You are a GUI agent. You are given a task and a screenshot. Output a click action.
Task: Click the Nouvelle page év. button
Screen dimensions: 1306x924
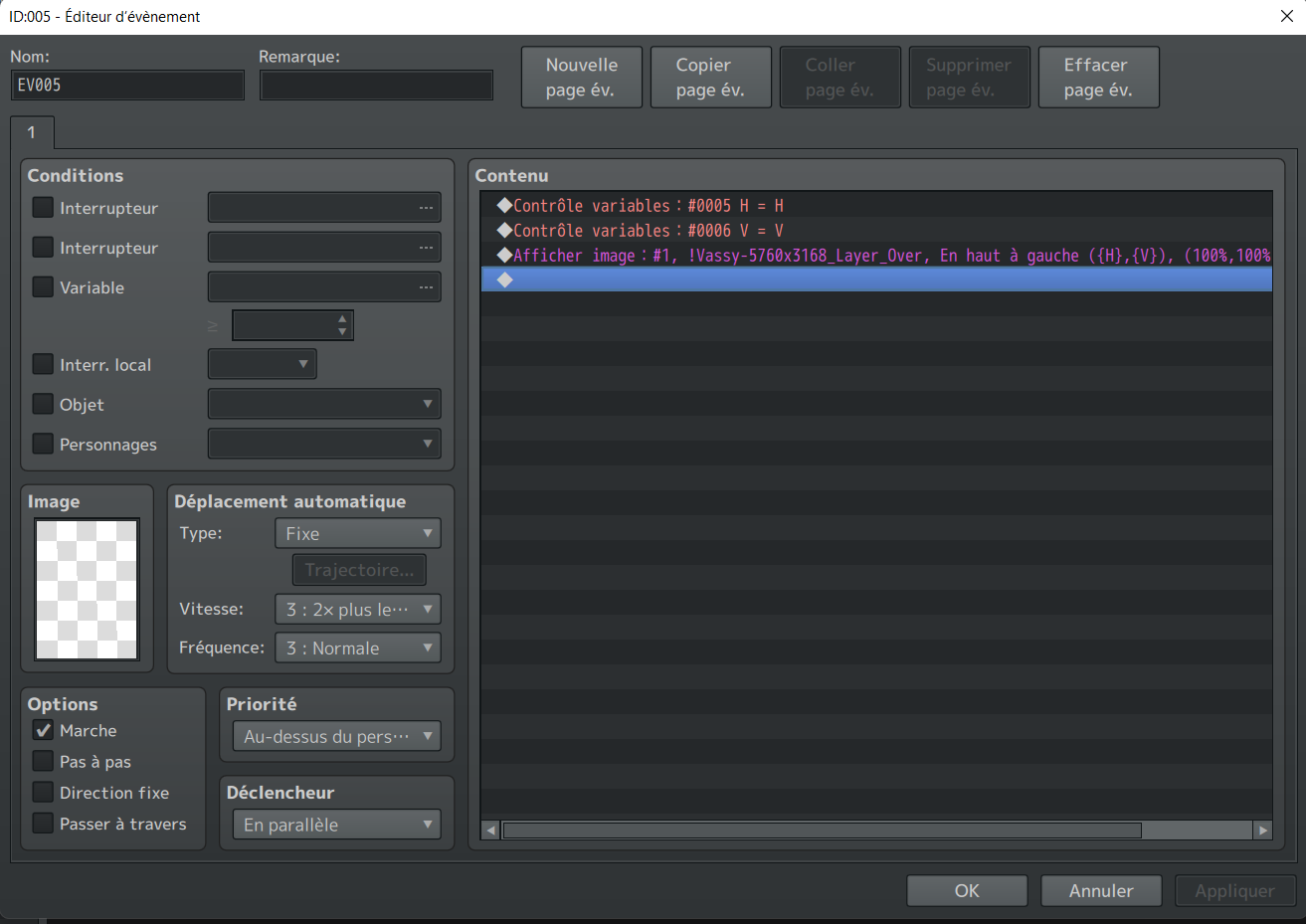582,78
